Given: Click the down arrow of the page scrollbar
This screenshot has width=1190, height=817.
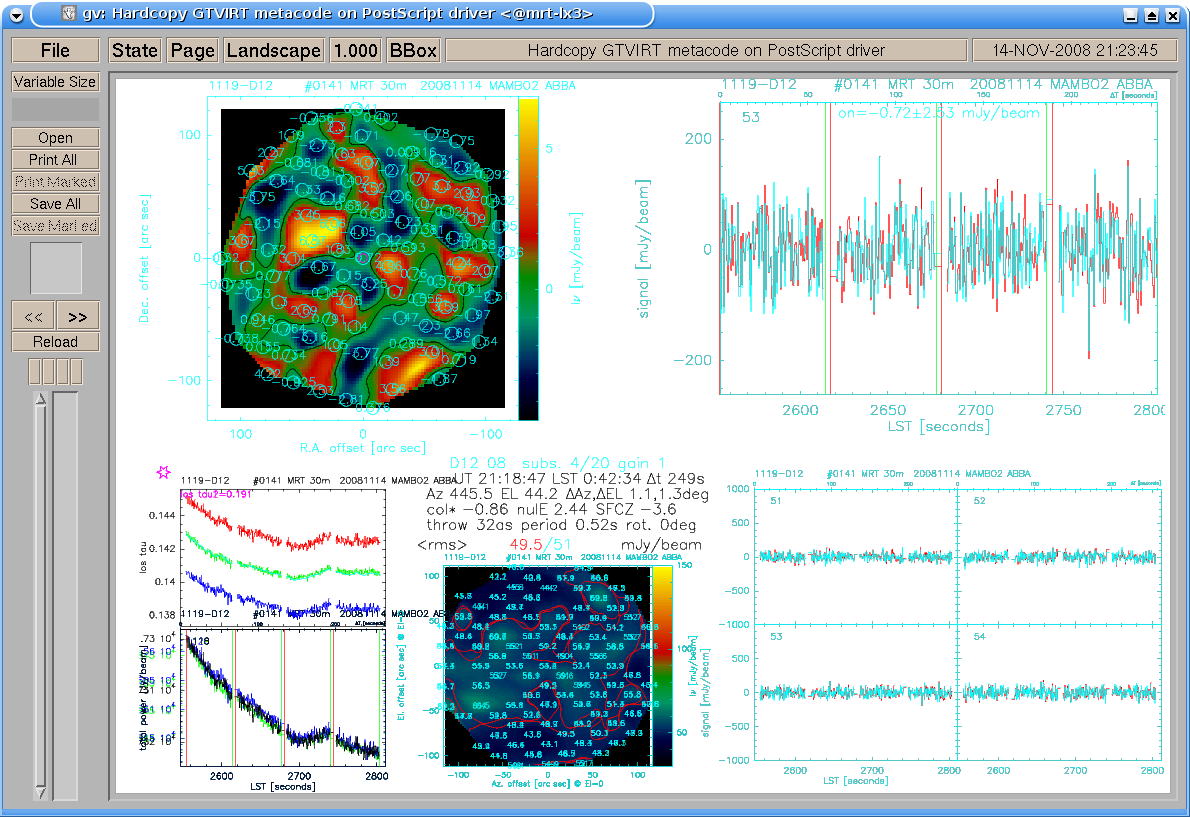Looking at the screenshot, I should pos(41,792).
